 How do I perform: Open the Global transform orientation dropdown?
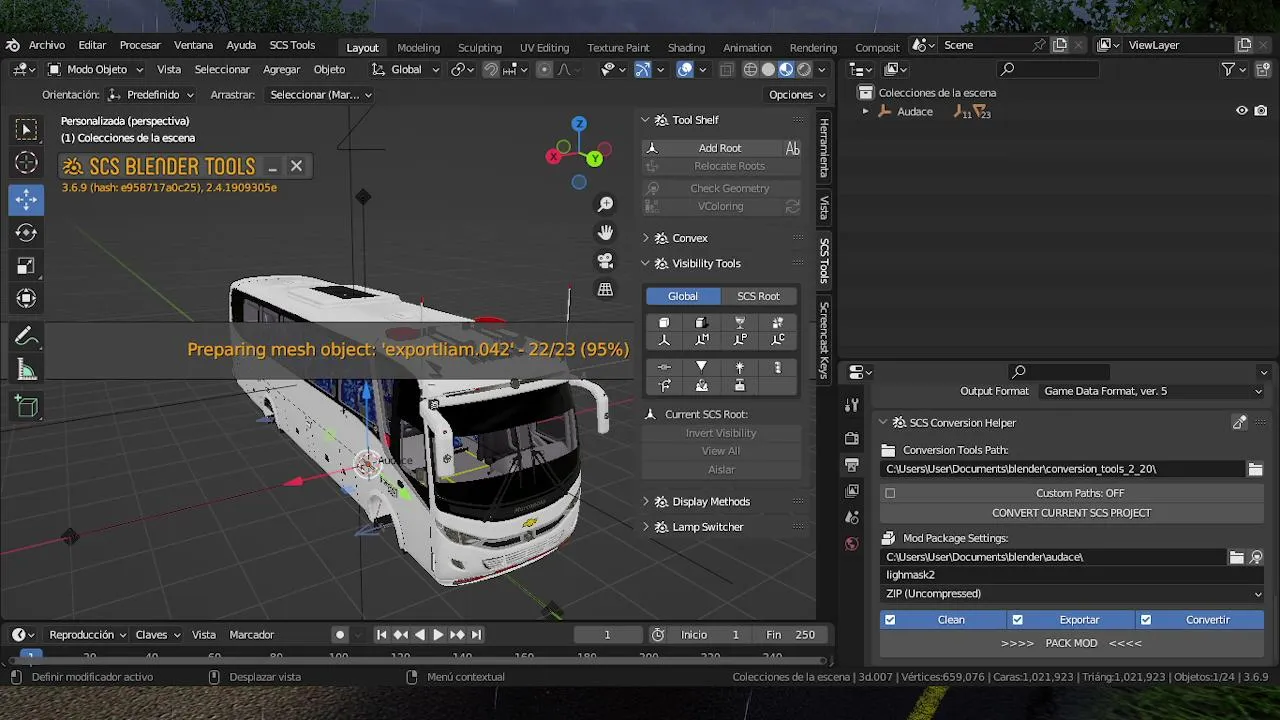click(x=406, y=69)
